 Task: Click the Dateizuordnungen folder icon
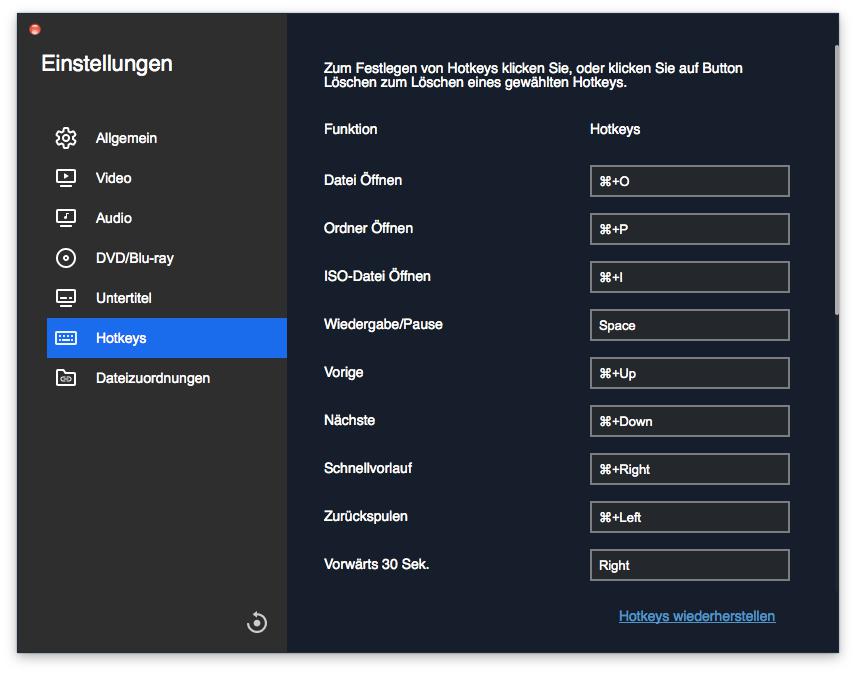[x=66, y=378]
